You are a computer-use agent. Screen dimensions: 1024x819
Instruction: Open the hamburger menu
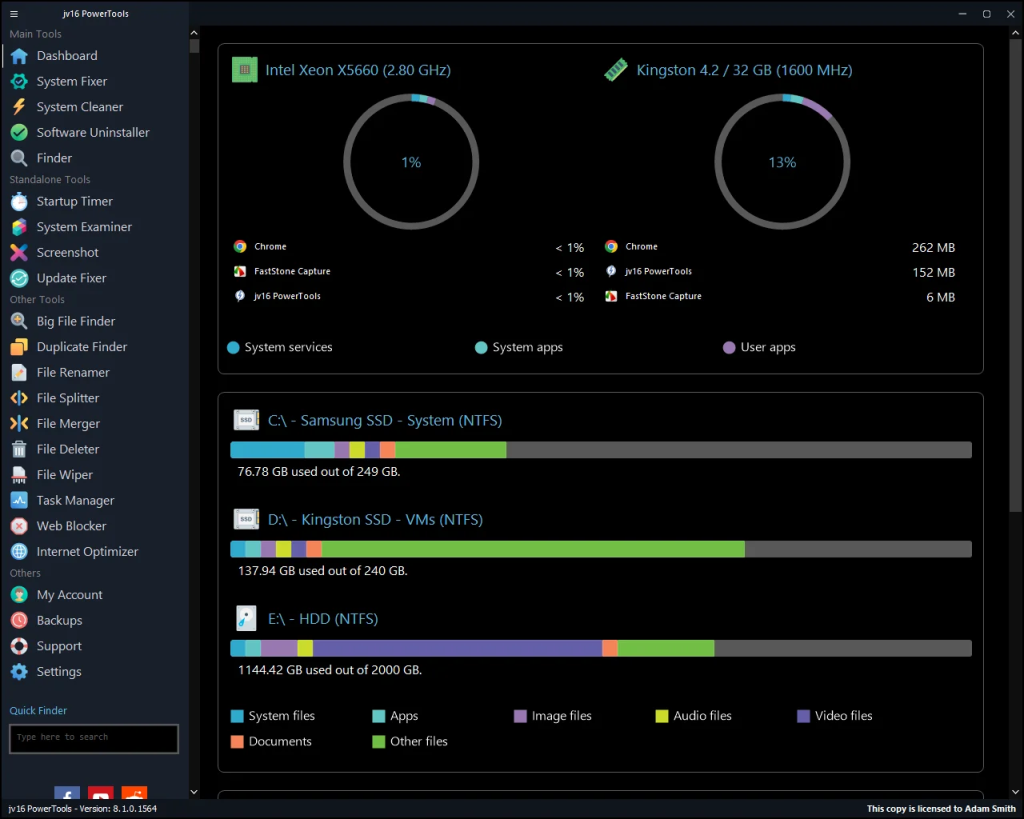coord(13,13)
